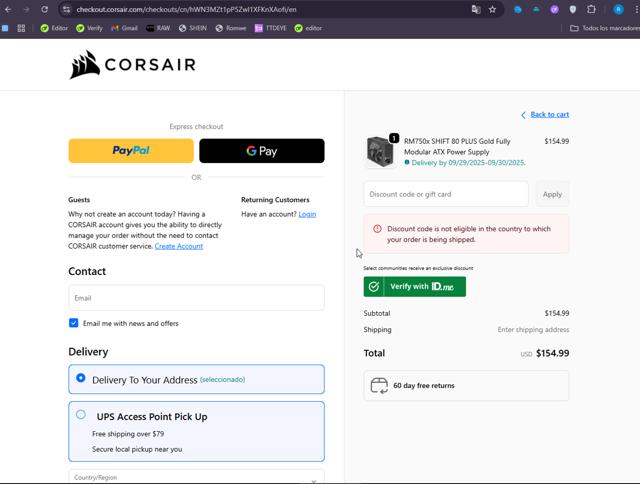640x484 pixels.
Task: Open the extensions puzzle icon
Action: click(591, 9)
